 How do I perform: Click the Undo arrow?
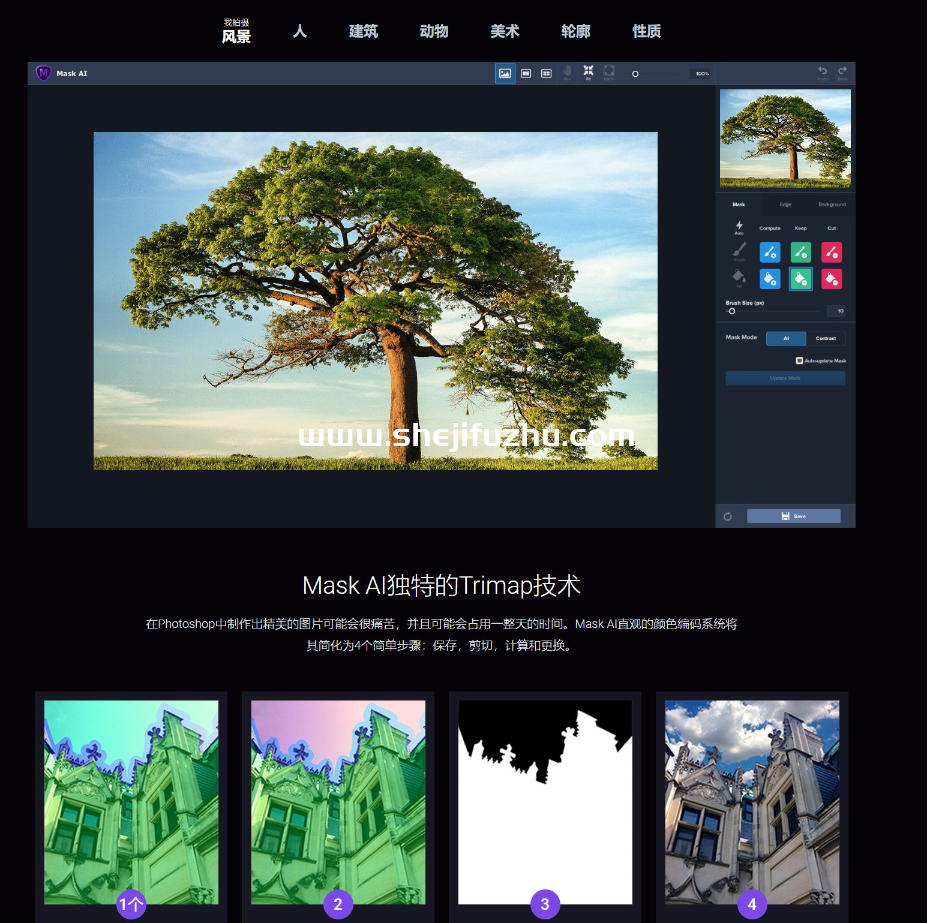(822, 72)
